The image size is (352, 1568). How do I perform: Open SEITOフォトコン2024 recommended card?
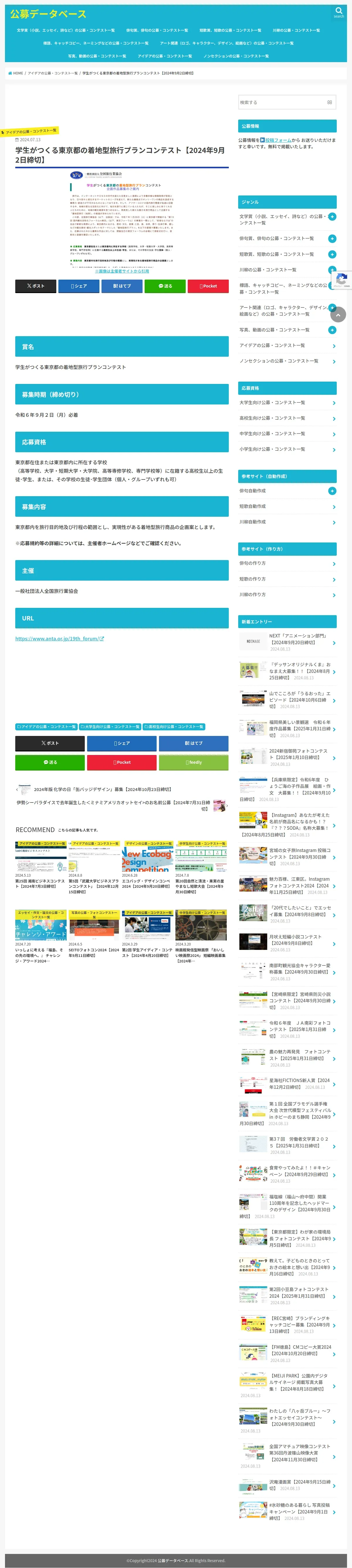94,934
